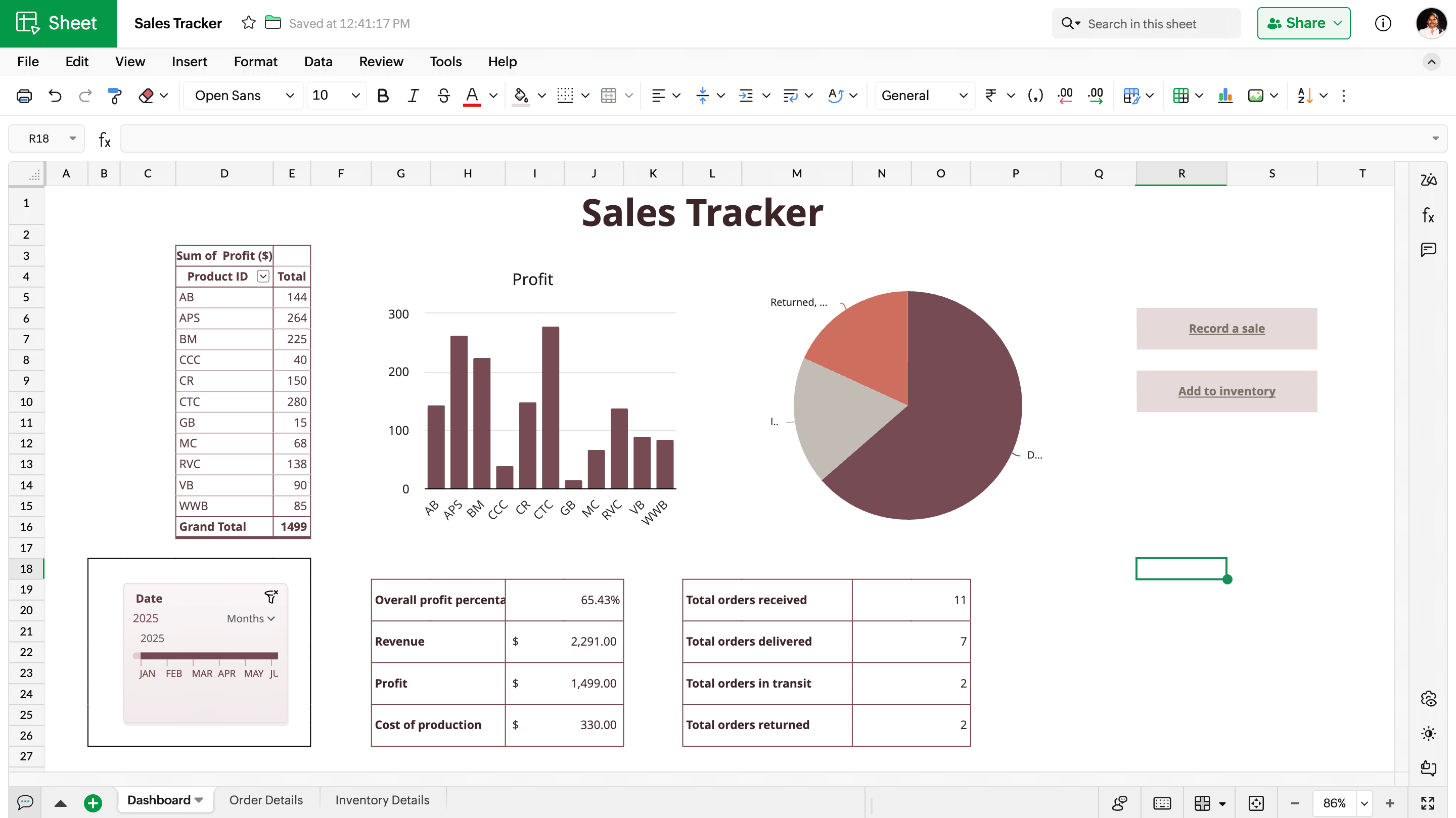Toggle Italic formatting
The width and height of the screenshot is (1456, 818).
point(413,96)
